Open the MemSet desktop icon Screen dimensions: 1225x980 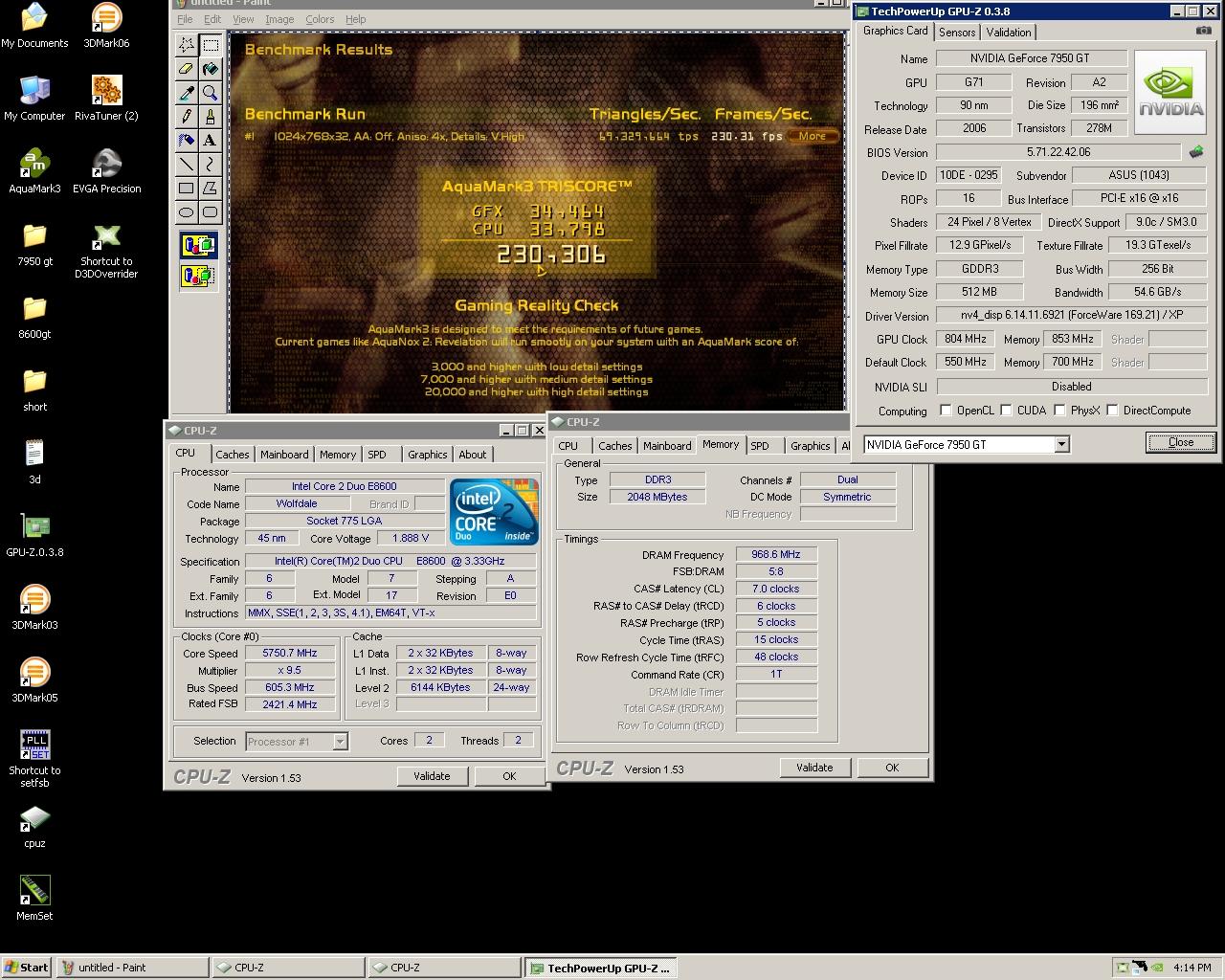pos(34,899)
